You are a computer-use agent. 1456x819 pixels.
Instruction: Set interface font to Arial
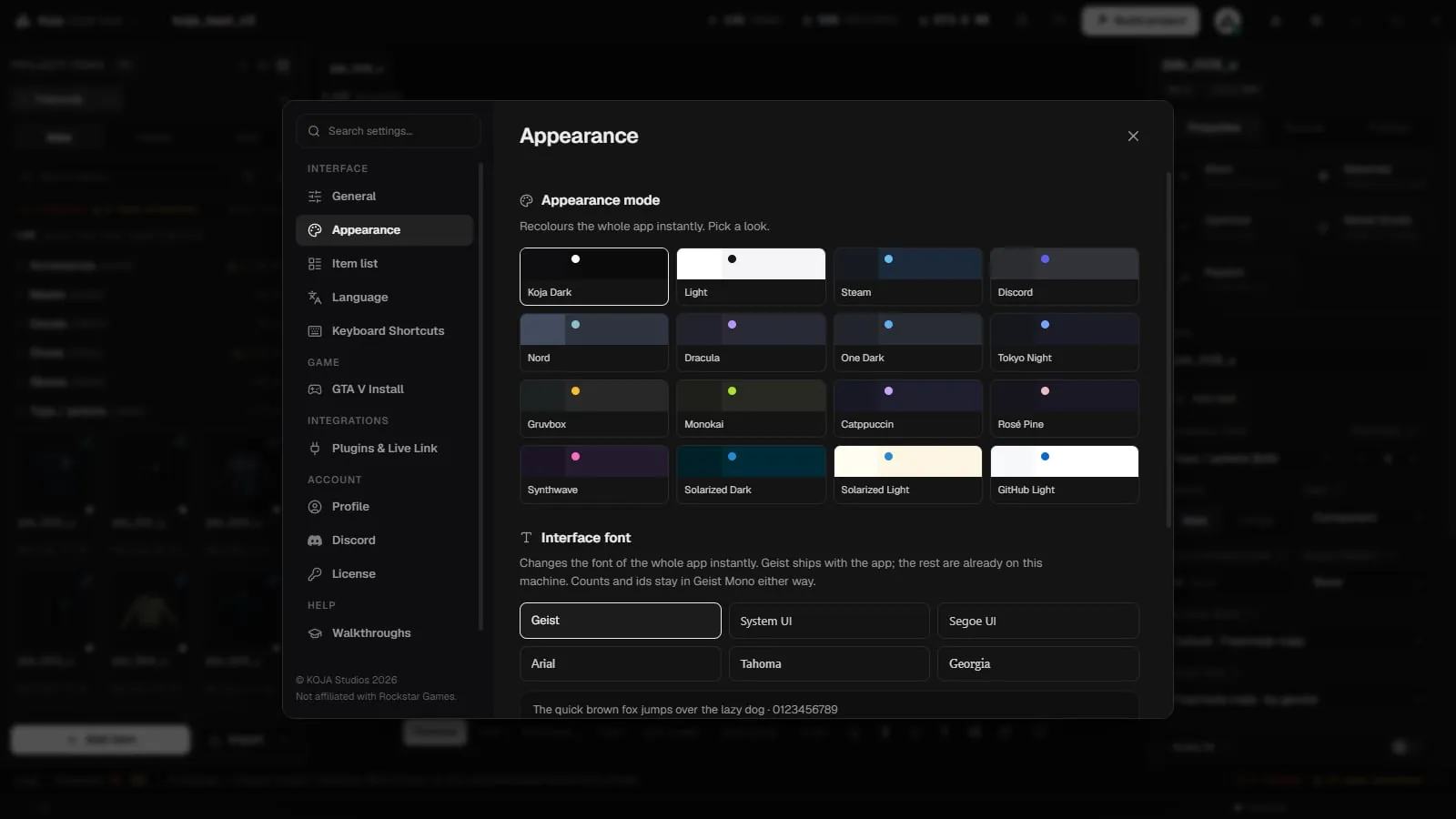point(621,663)
